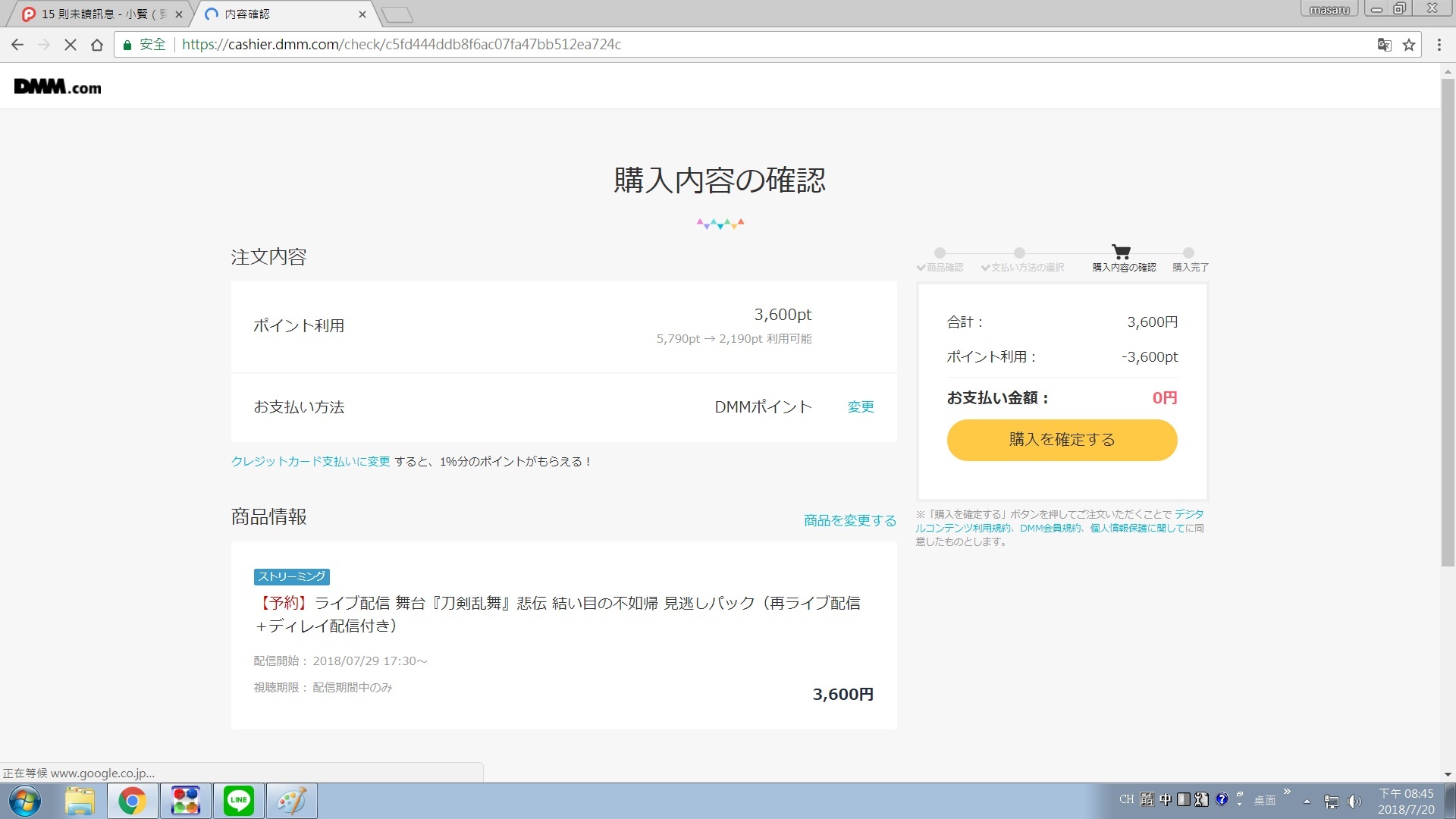Toggle the IME half/full width icon
The image size is (1456, 819).
tap(1184, 799)
